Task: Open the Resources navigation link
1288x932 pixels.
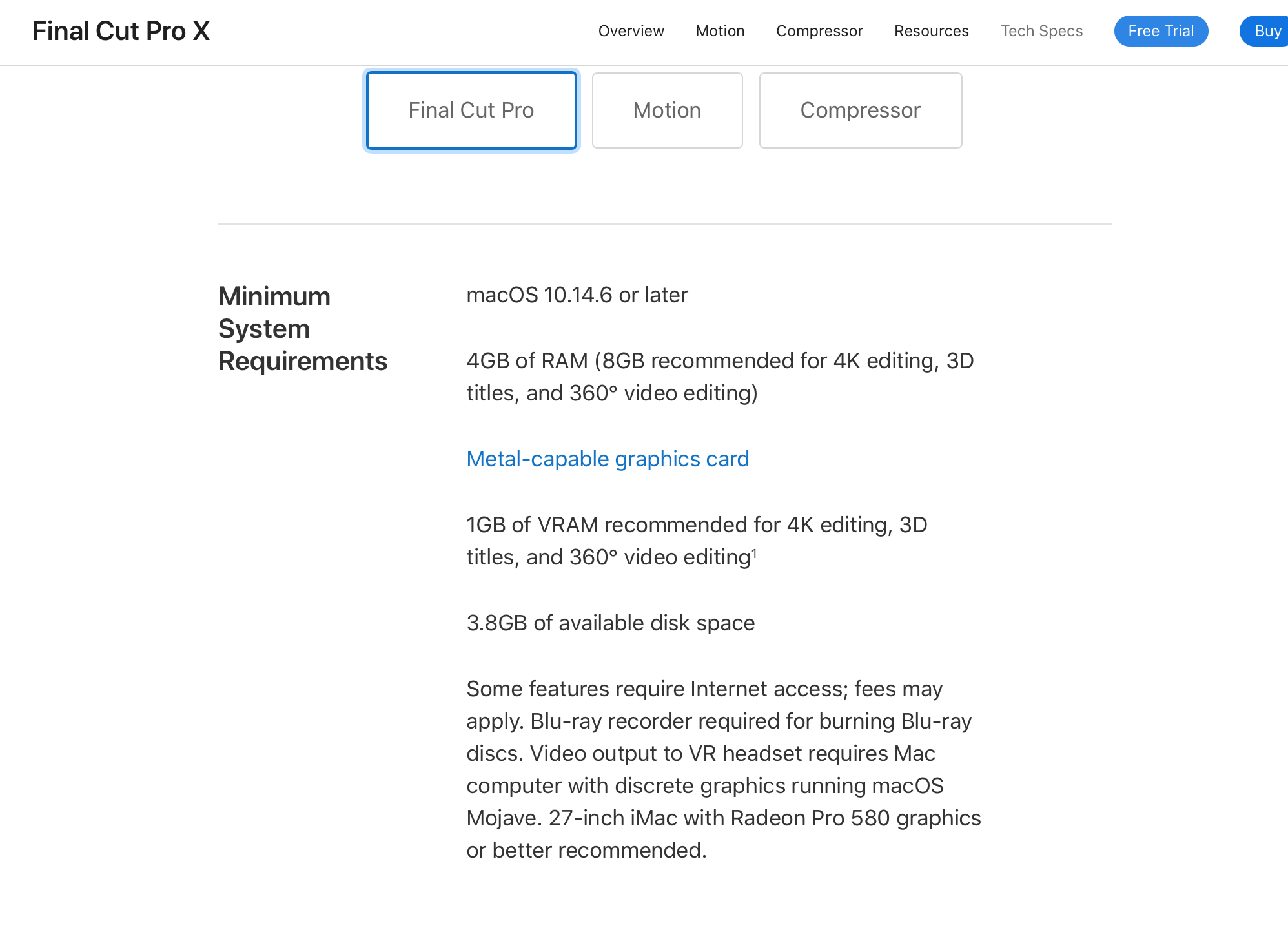Action: click(931, 31)
